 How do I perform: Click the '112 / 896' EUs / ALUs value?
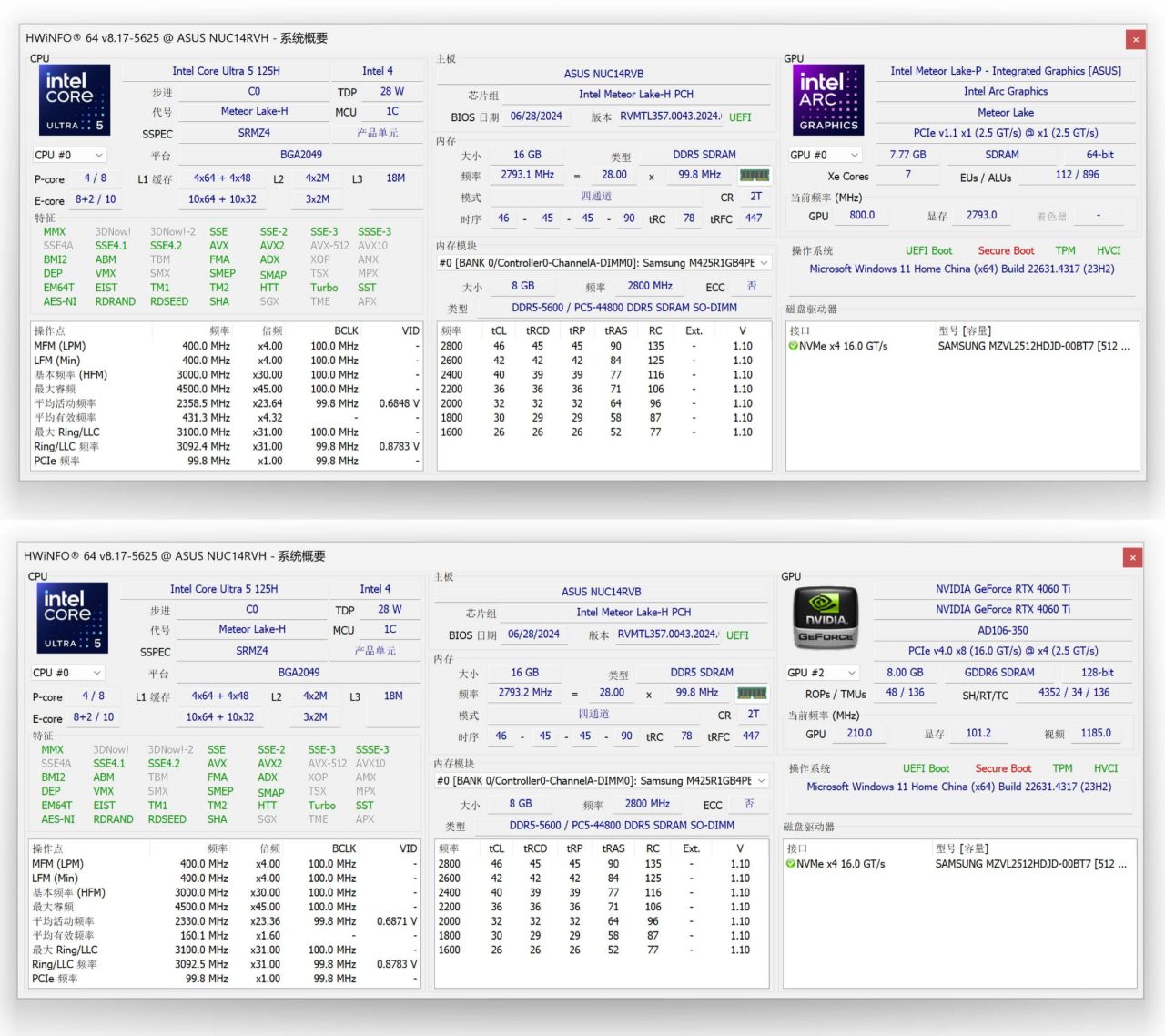click(x=1077, y=175)
